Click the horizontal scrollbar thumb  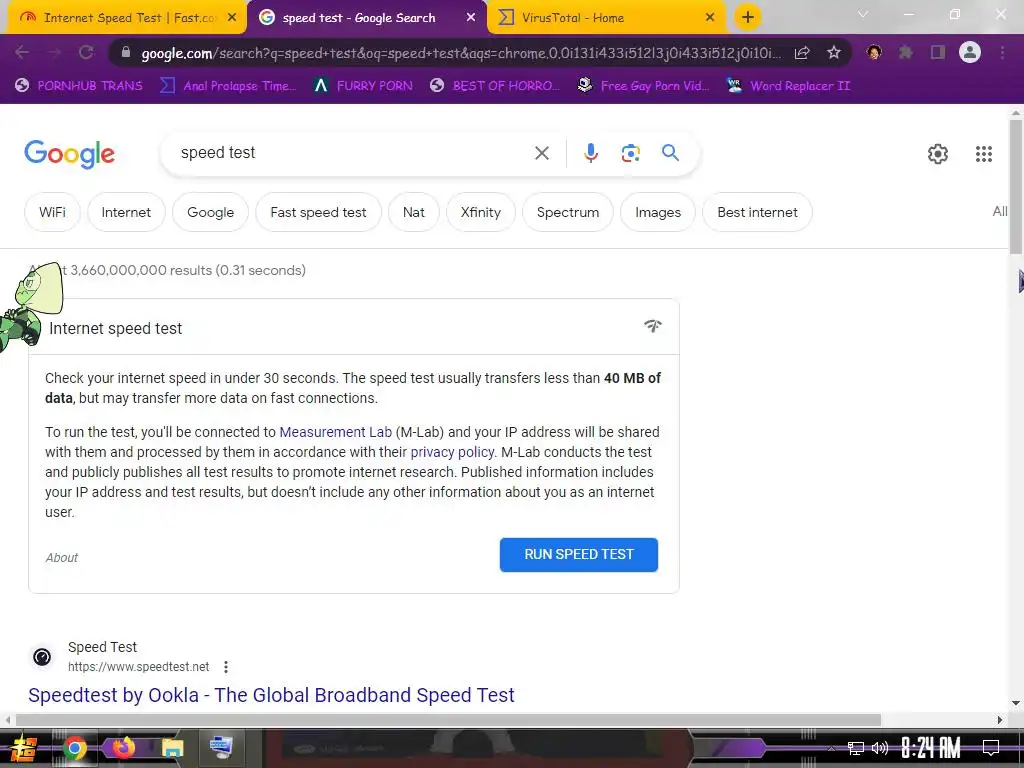click(448, 720)
